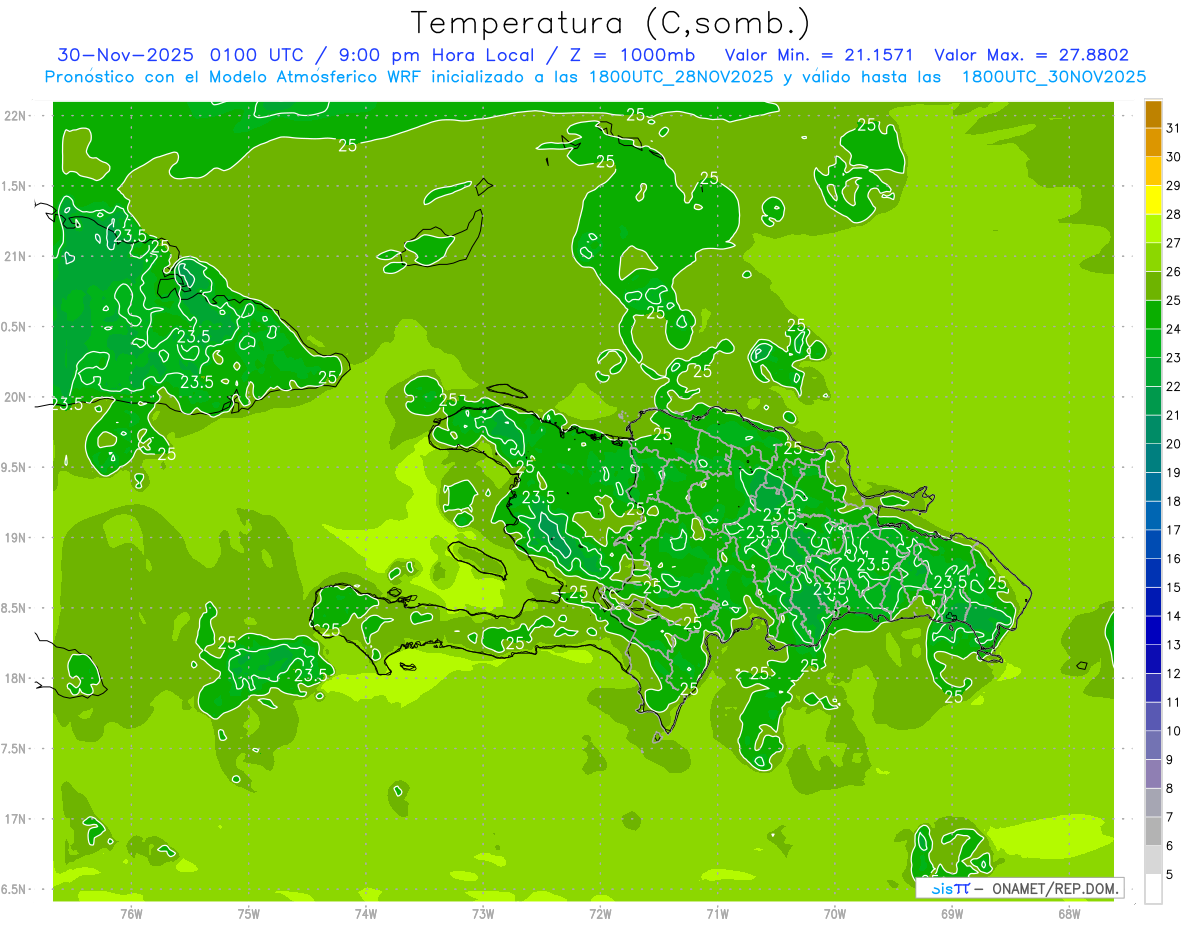Click the "72W" longitude label

tap(600, 915)
